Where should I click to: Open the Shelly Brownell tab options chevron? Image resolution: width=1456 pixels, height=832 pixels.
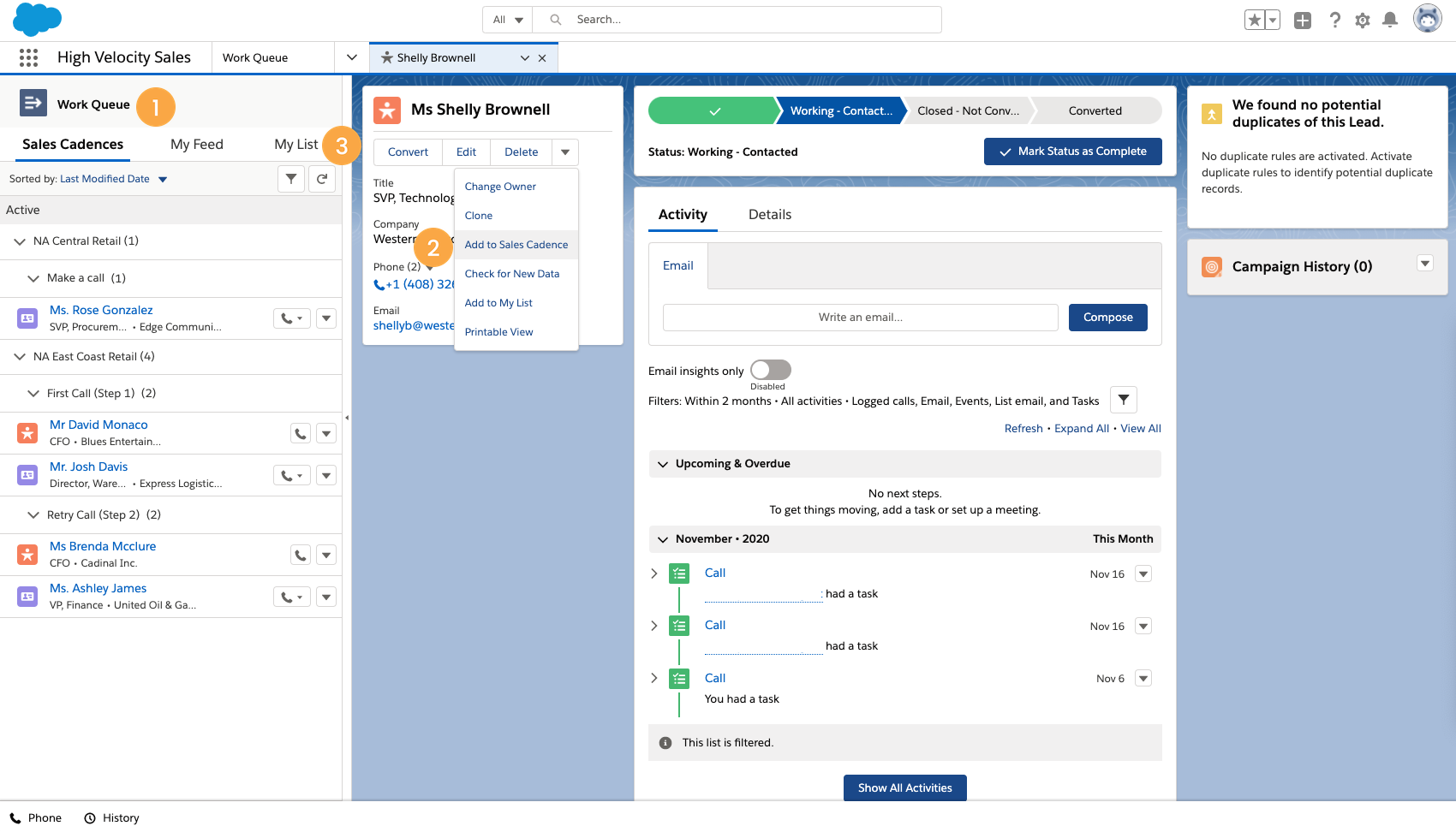tap(525, 58)
